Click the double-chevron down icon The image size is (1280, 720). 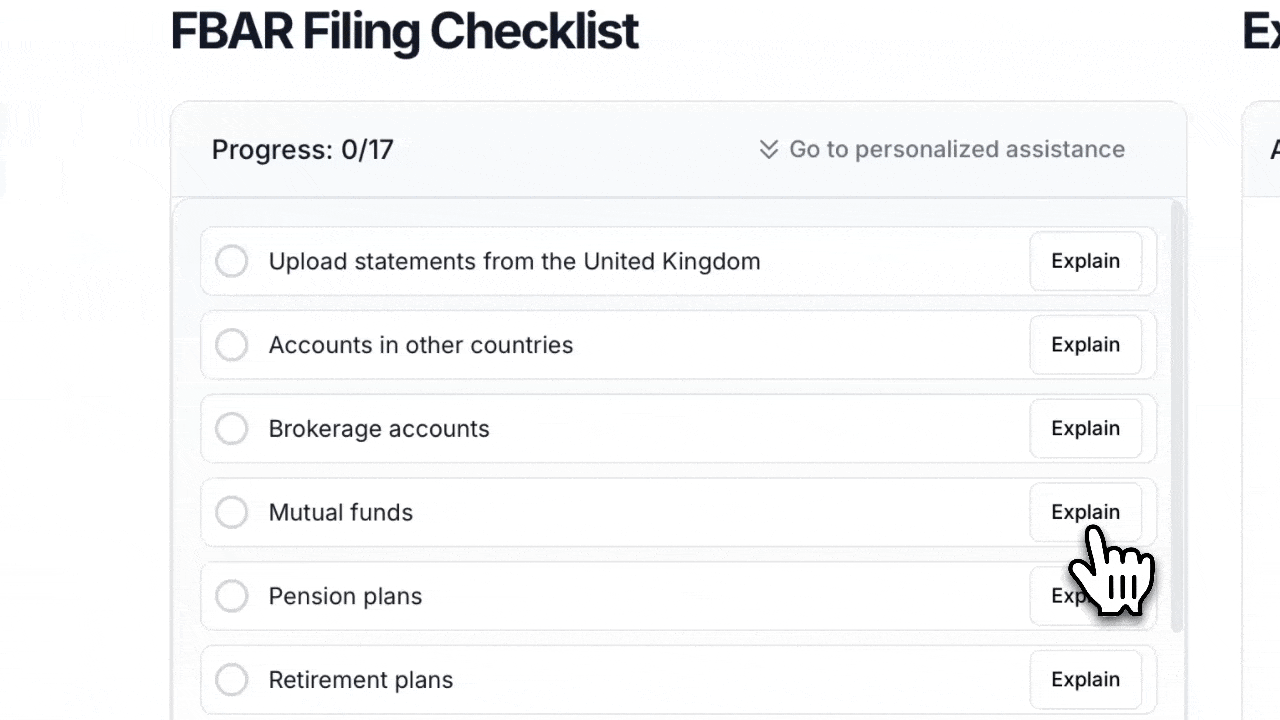pyautogui.click(x=768, y=150)
